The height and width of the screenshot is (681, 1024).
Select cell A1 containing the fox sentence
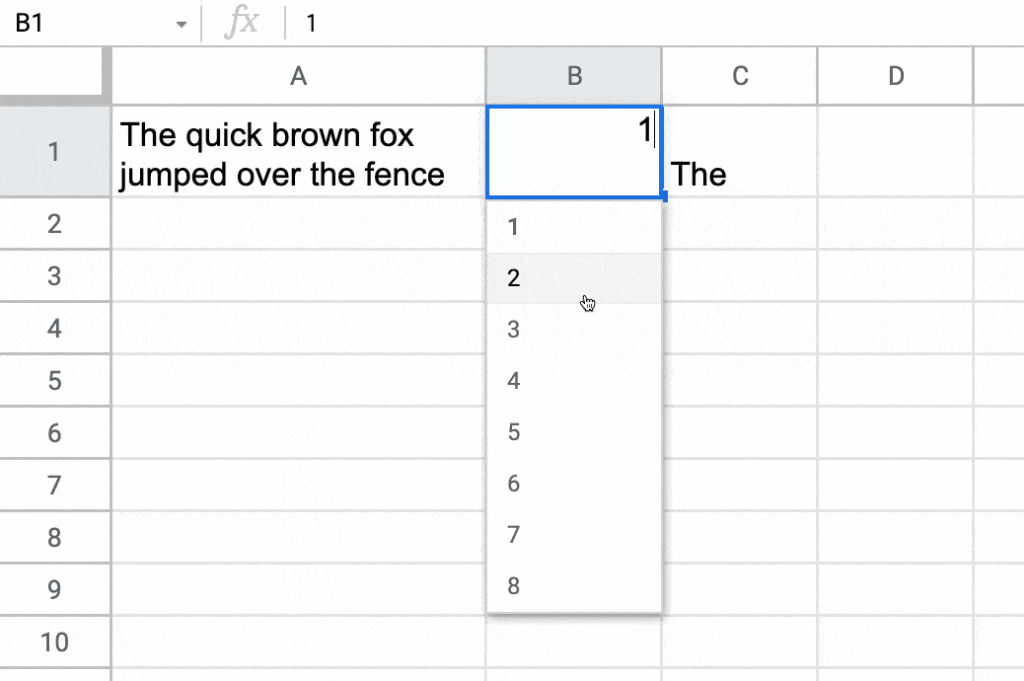[x=297, y=152]
